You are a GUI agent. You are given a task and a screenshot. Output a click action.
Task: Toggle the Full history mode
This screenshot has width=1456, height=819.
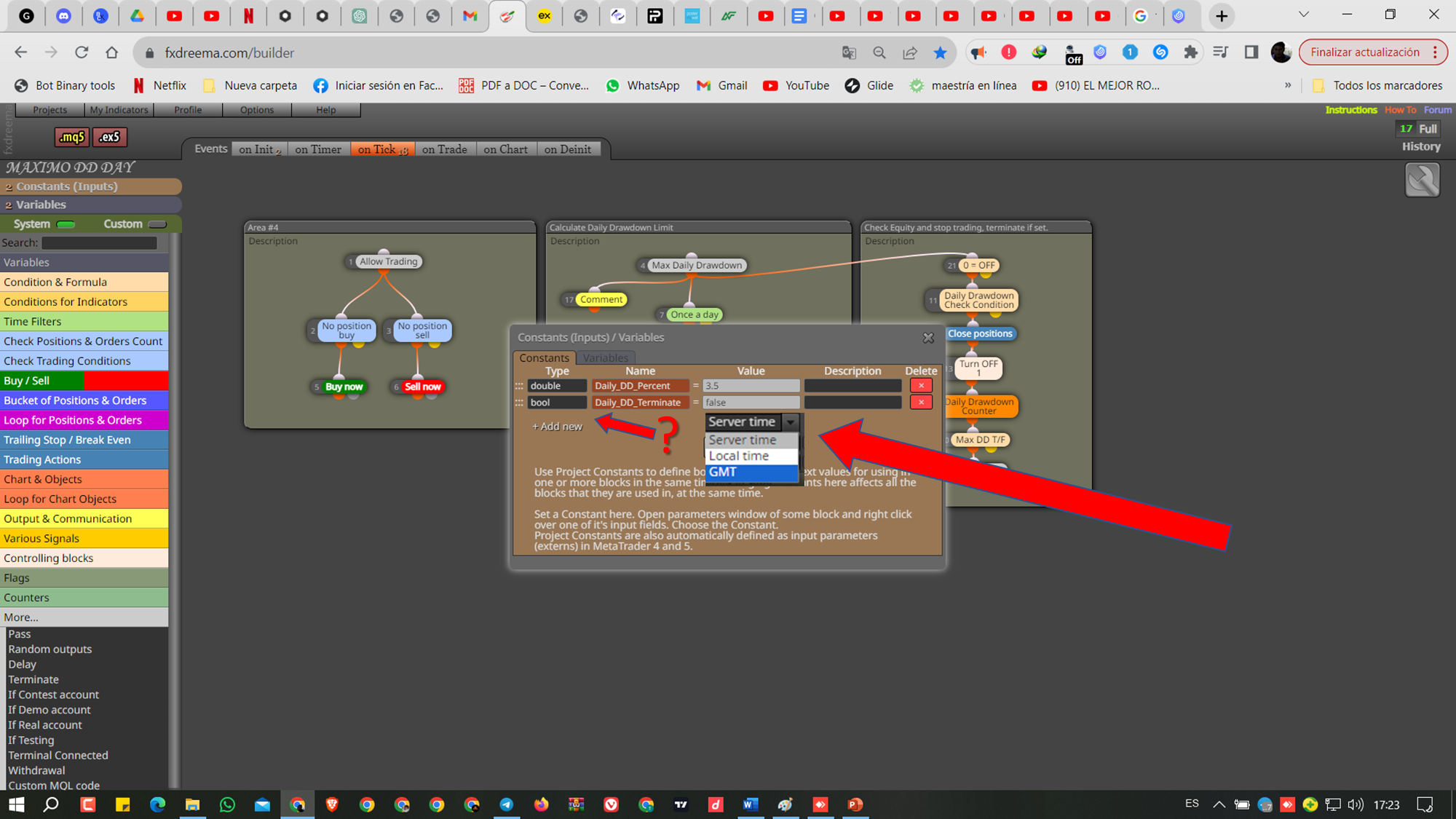[1428, 129]
